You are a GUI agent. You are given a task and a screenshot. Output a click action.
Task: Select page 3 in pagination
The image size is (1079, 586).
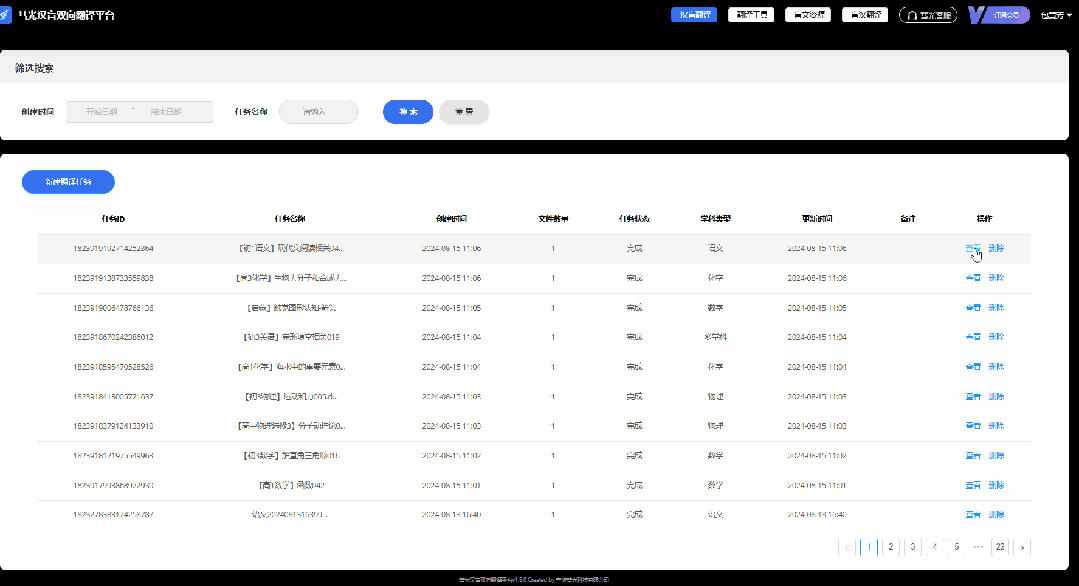pos(912,547)
